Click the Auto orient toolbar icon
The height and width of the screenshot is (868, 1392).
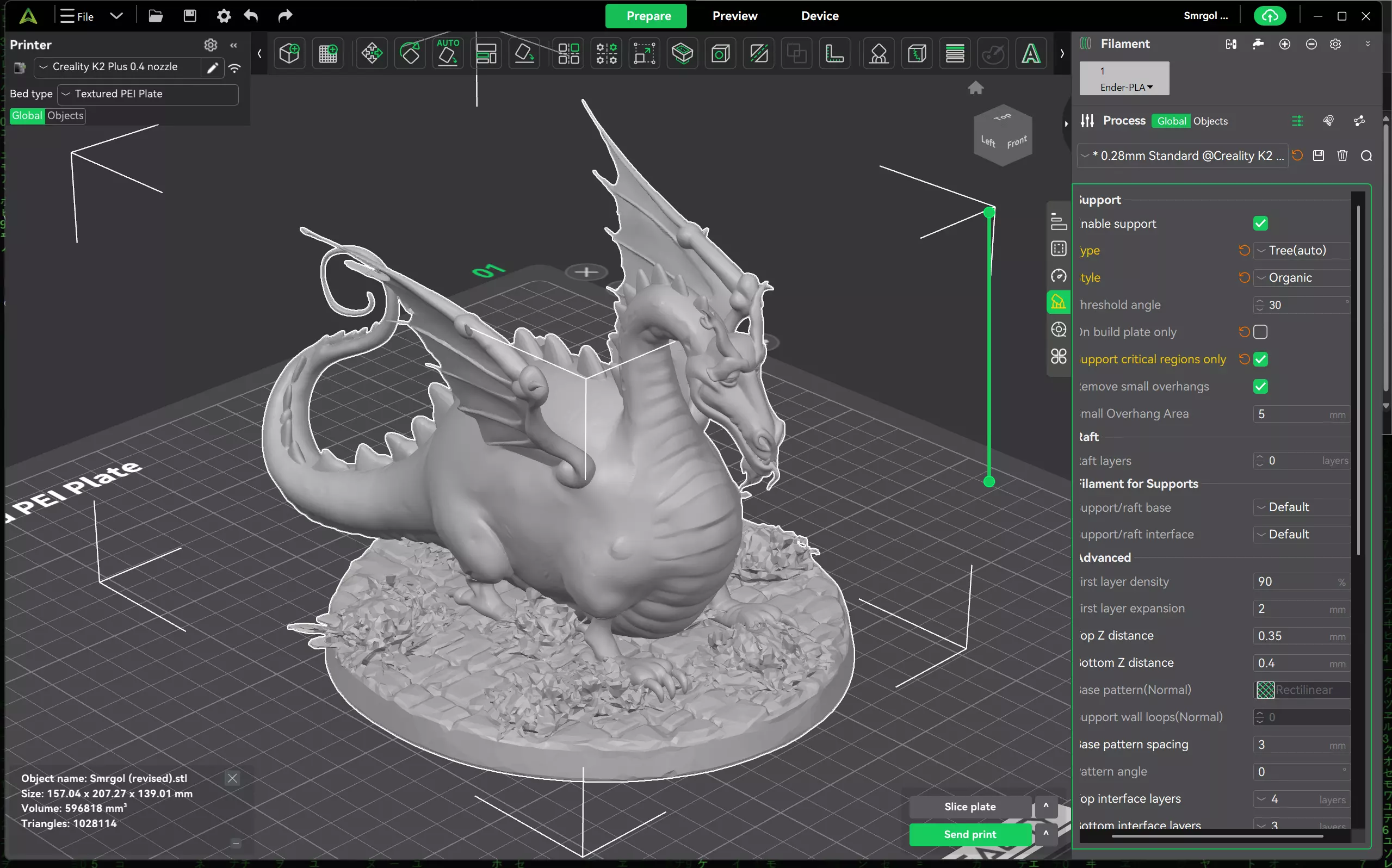click(x=448, y=54)
